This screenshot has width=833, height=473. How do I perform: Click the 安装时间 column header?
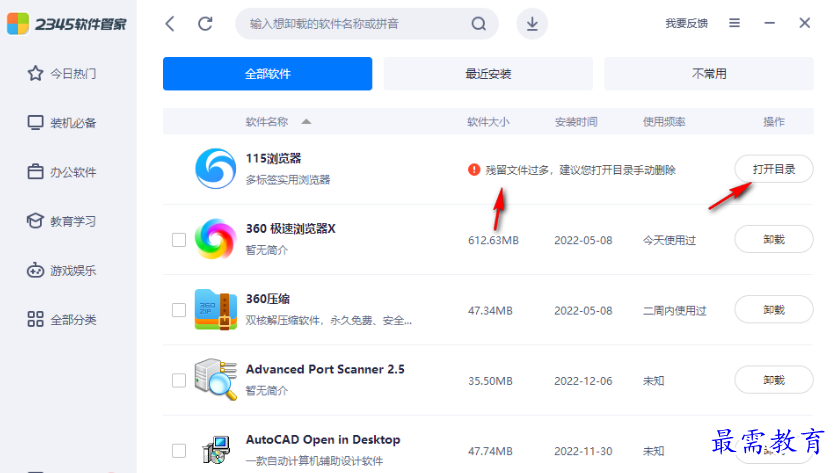pos(576,122)
